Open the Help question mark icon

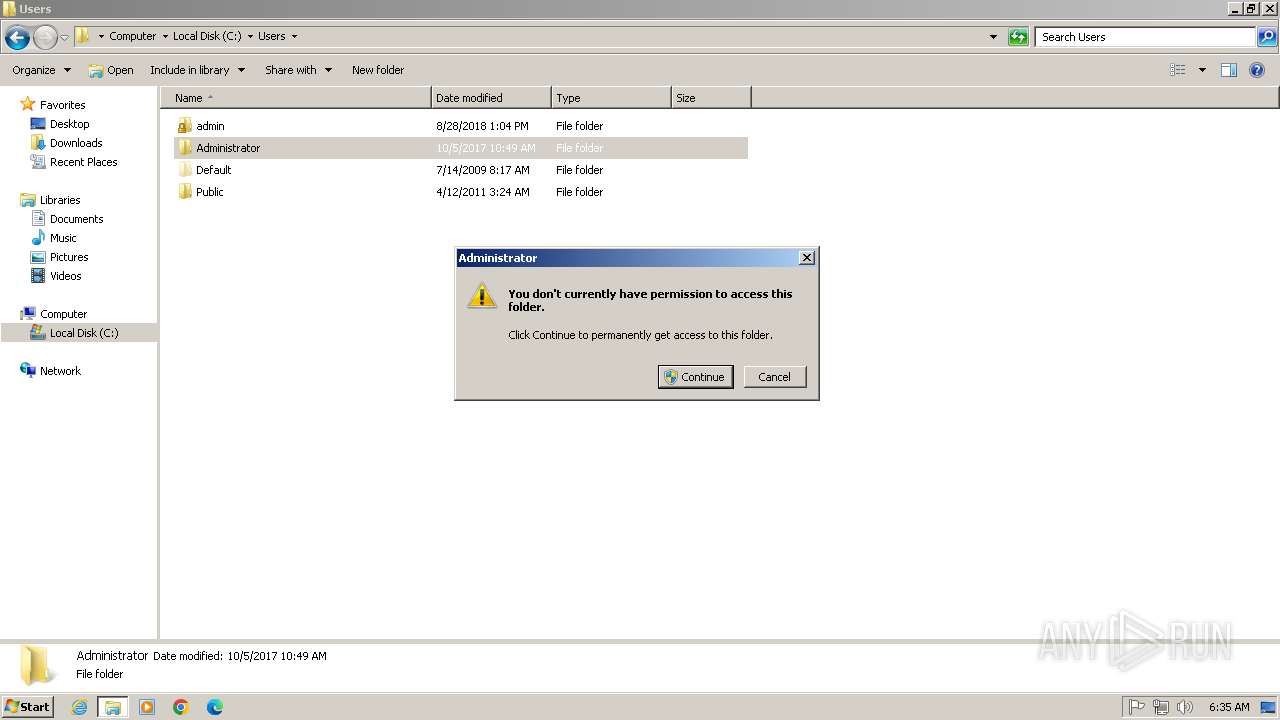click(x=1257, y=70)
